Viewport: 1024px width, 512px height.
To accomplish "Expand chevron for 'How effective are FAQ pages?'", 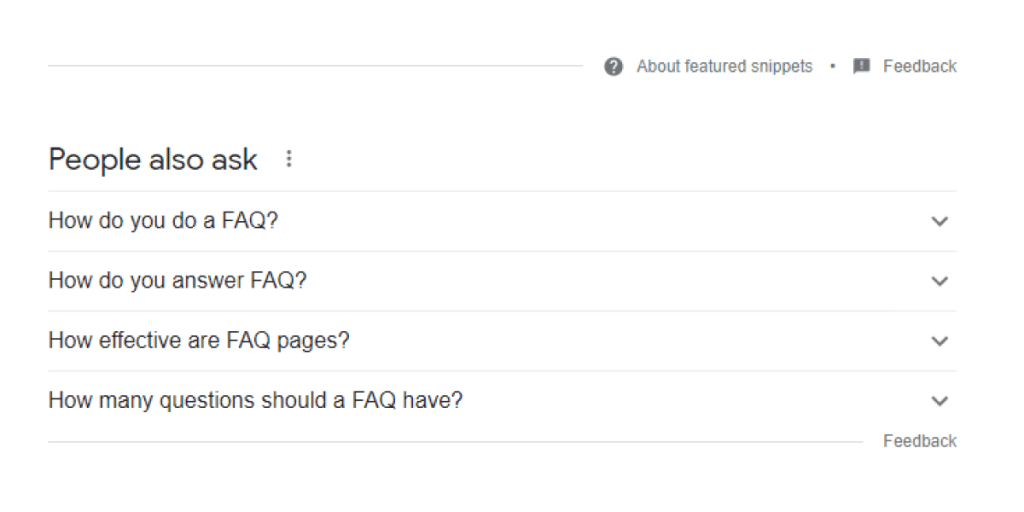I will point(939,341).
